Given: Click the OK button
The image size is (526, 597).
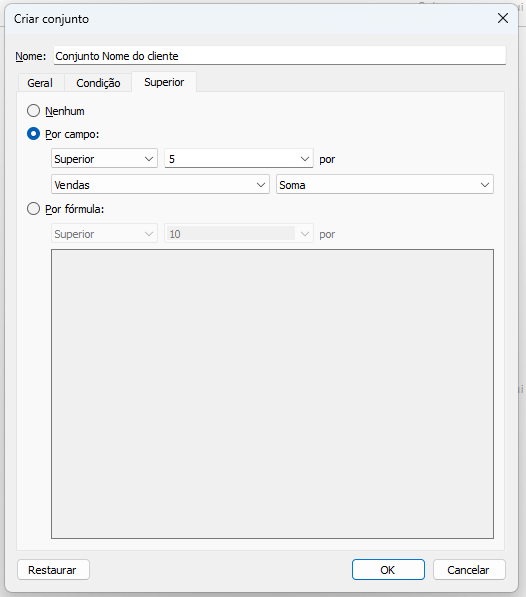Looking at the screenshot, I should point(388,570).
